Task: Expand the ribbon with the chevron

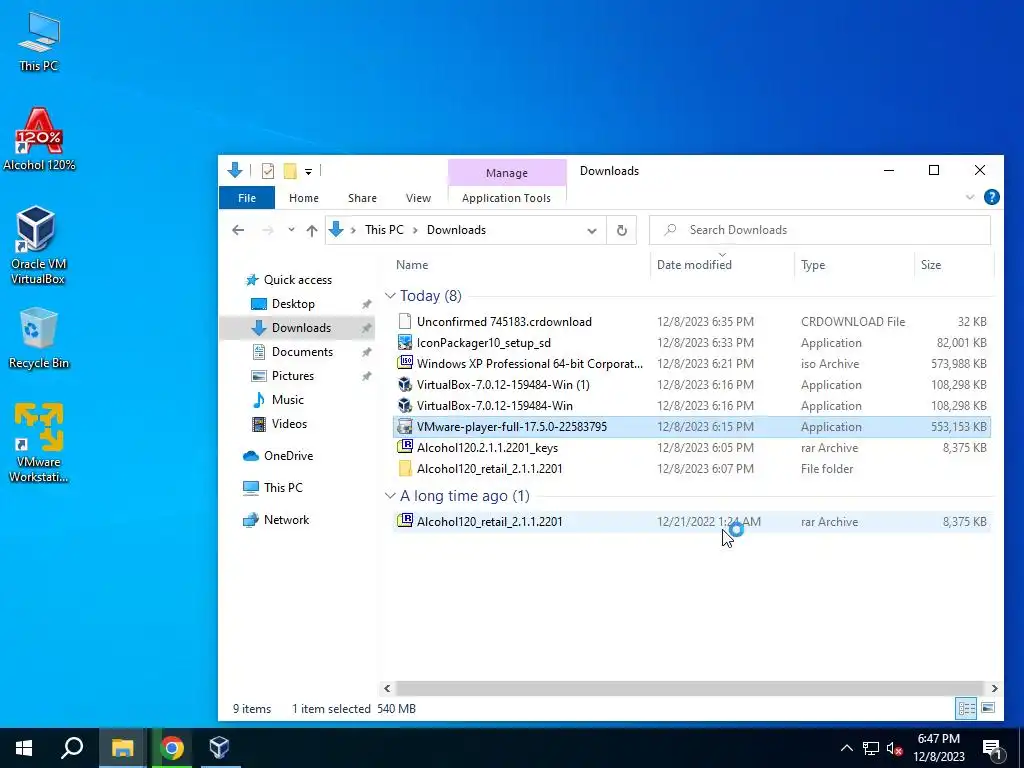Action: coord(970,197)
